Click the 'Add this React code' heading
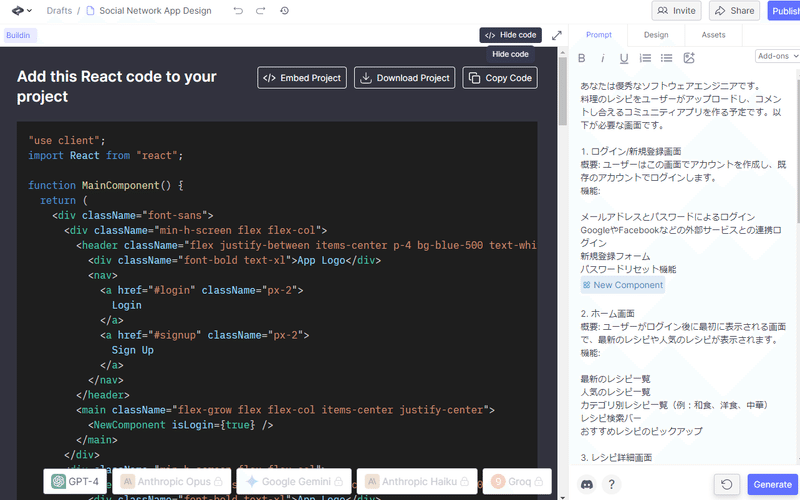Screen dimensions: 800x500 coord(117,86)
